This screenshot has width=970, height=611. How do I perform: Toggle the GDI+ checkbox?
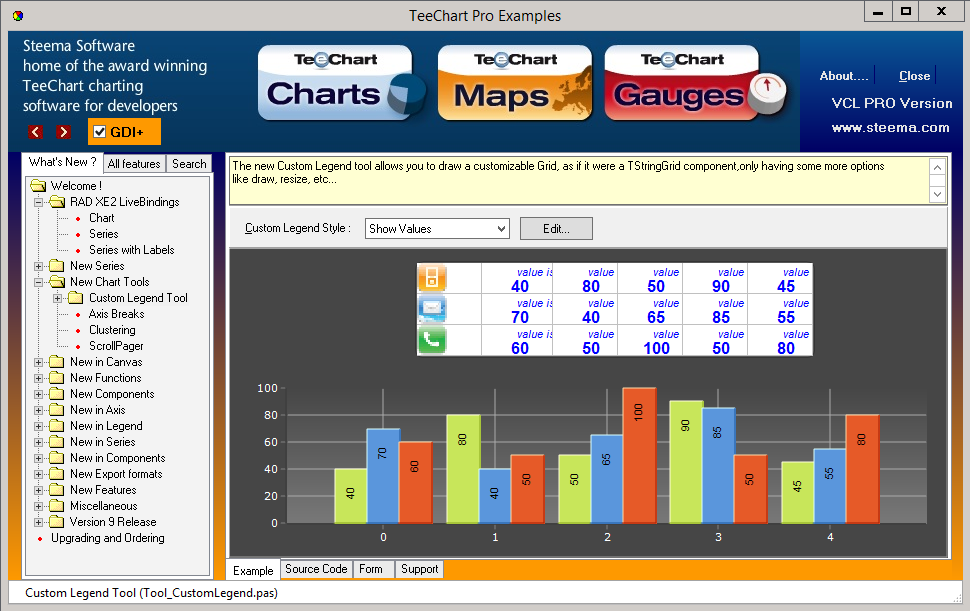click(x=100, y=132)
